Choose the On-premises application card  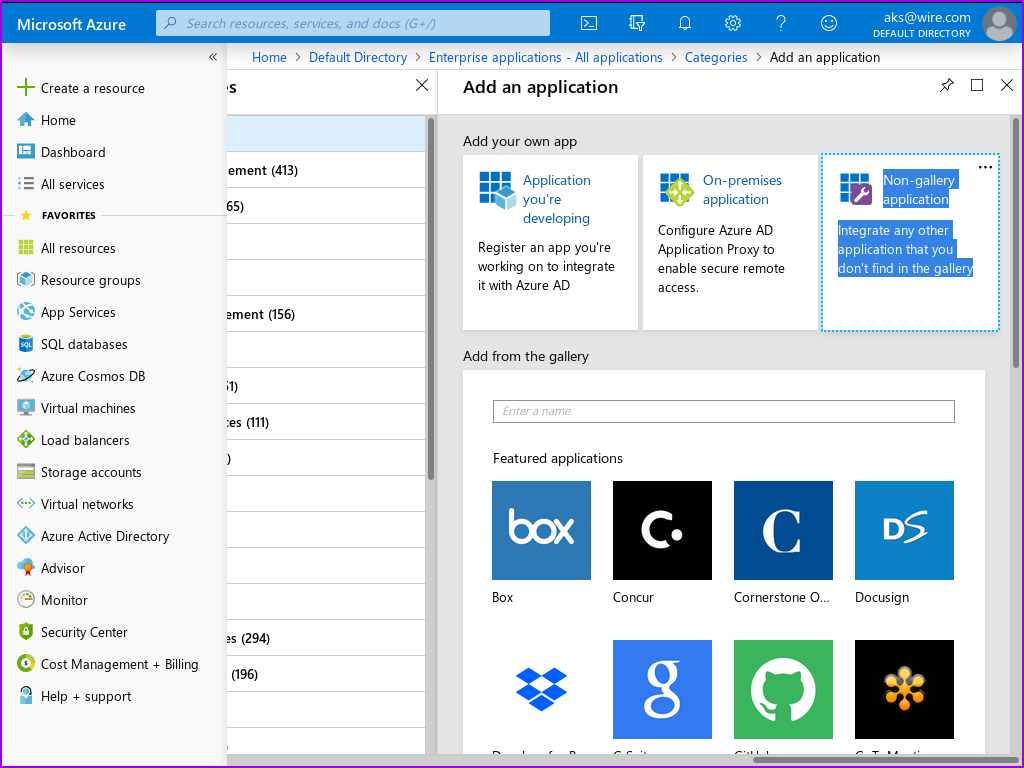[730, 242]
